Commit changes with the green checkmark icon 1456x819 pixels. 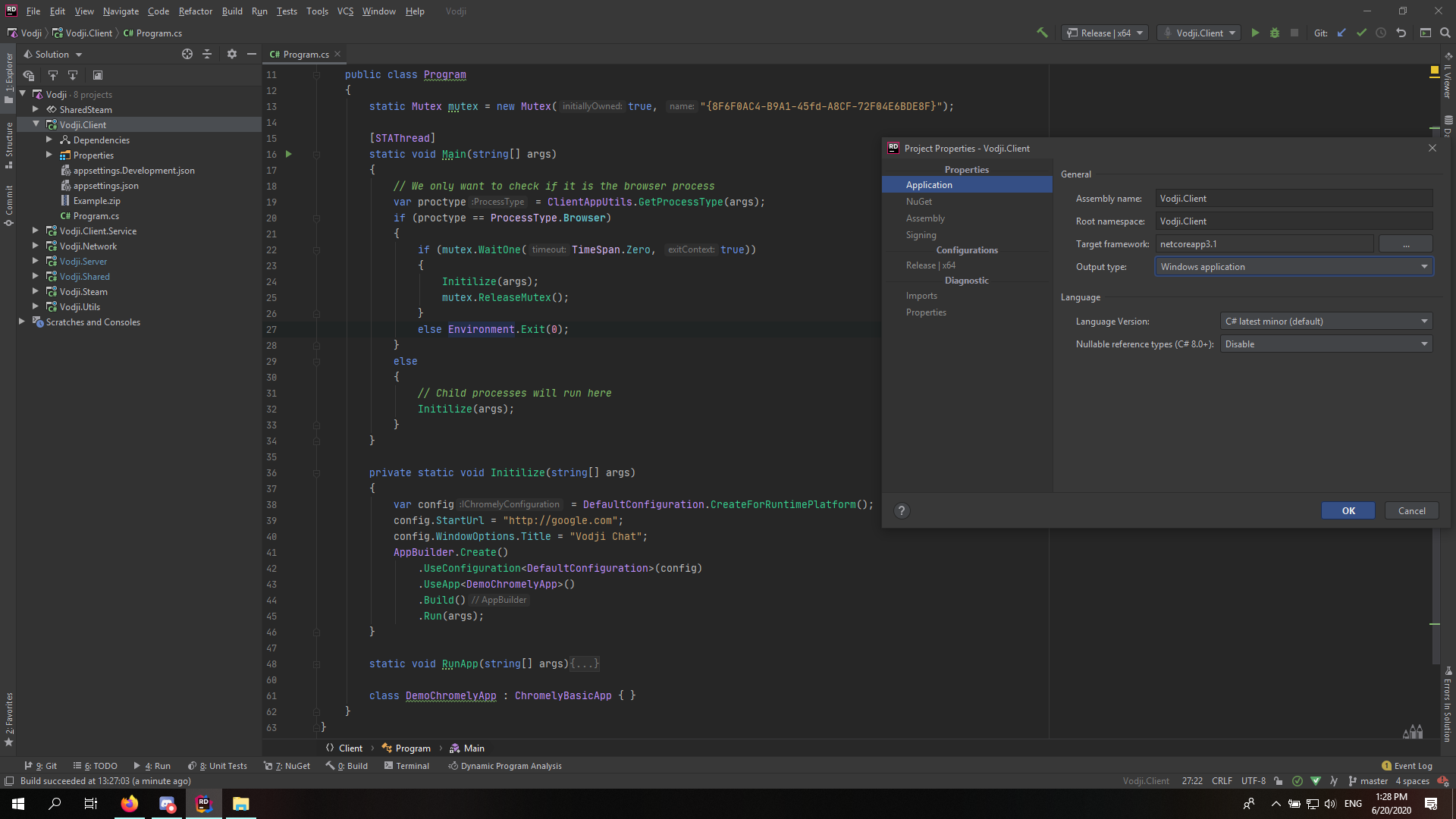point(1362,33)
